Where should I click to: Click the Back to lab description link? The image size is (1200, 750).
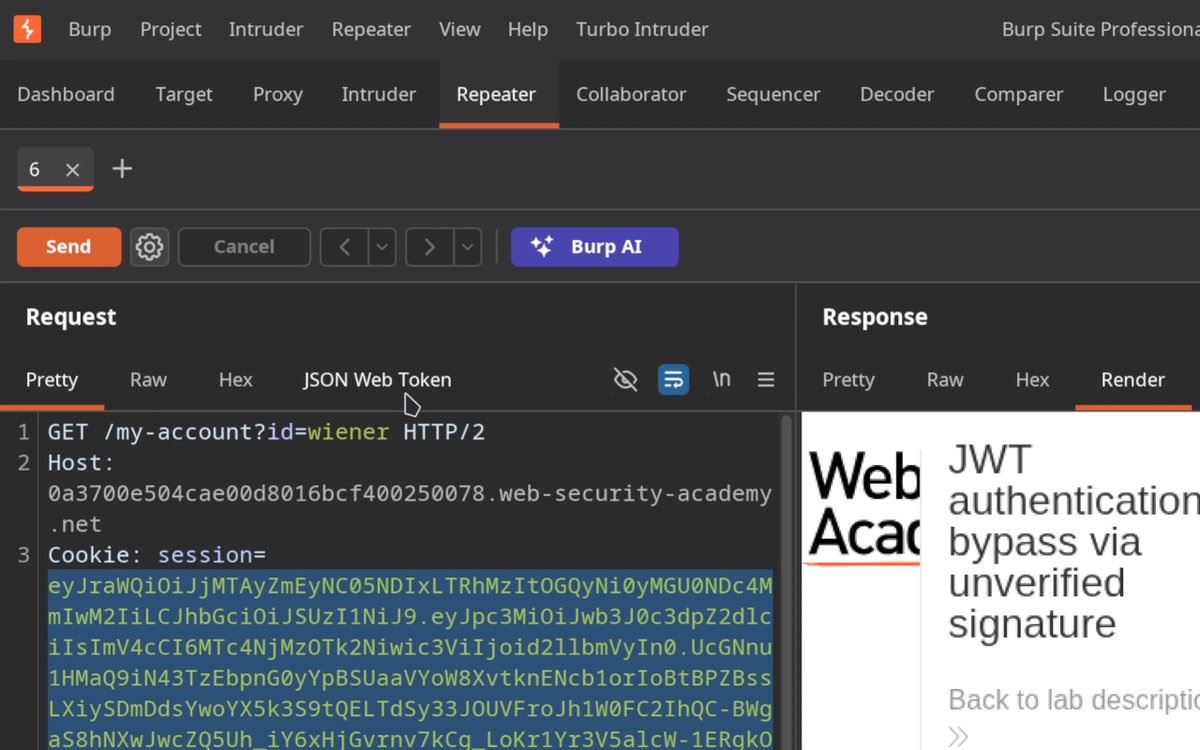(1074, 699)
